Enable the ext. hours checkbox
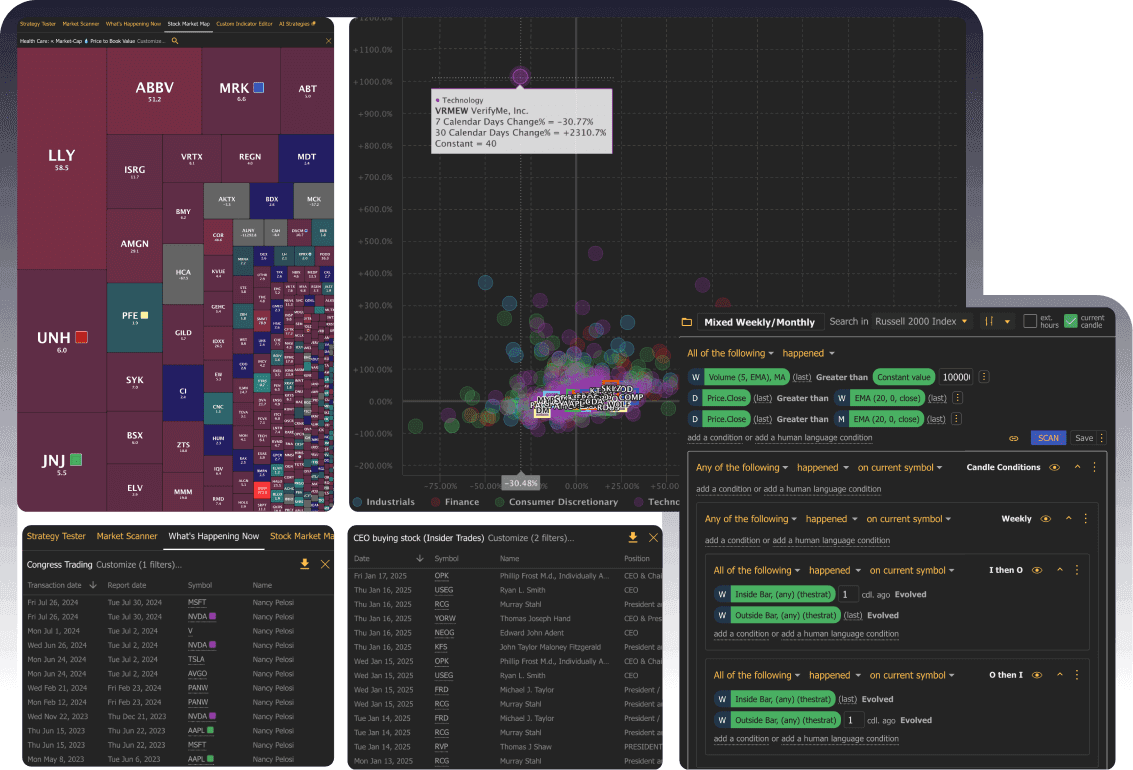Image resolution: width=1133 pixels, height=770 pixels. 1030,321
